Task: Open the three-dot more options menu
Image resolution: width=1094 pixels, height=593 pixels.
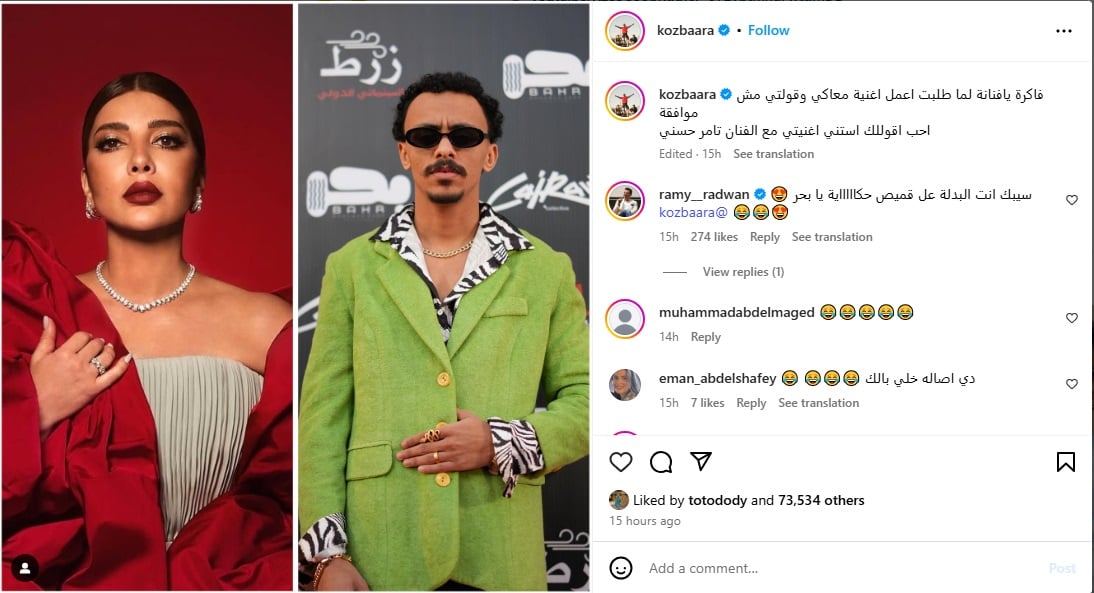Action: [x=1063, y=31]
